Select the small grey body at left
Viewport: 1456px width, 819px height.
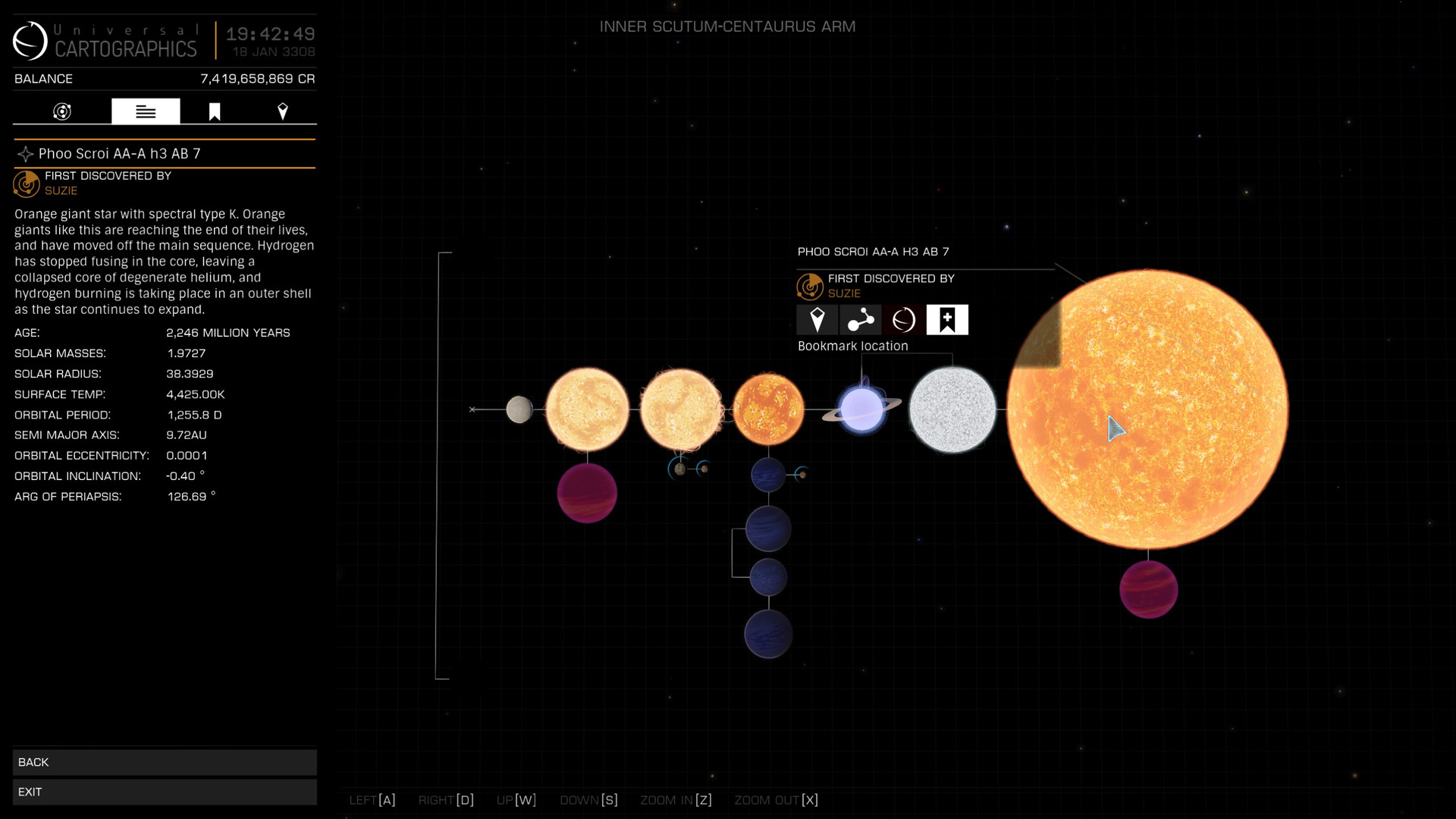click(x=519, y=409)
